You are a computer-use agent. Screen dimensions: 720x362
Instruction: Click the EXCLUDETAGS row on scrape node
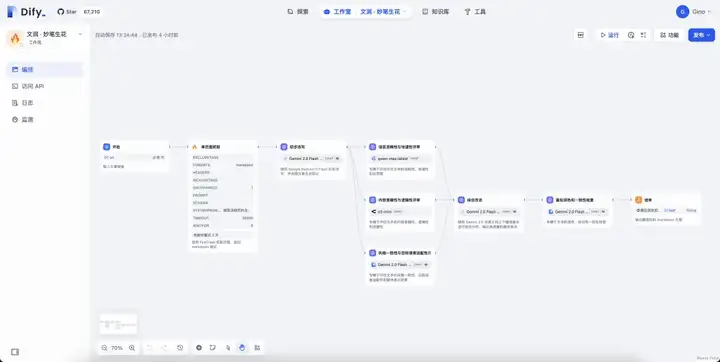[223, 158]
